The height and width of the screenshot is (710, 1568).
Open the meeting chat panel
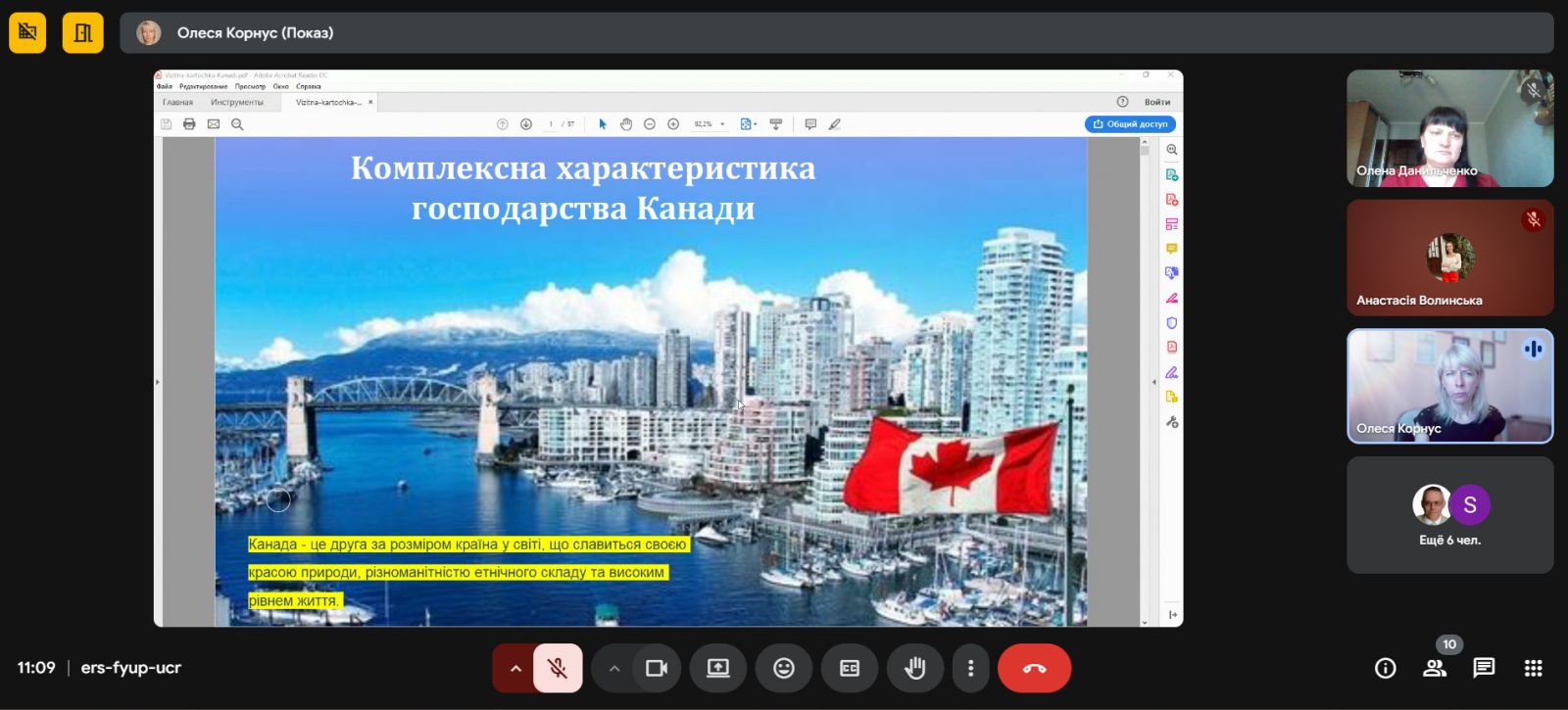tap(1484, 668)
